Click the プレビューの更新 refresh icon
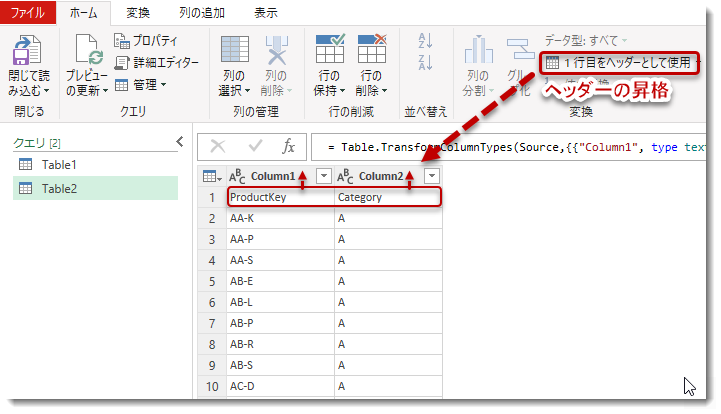 (87, 50)
